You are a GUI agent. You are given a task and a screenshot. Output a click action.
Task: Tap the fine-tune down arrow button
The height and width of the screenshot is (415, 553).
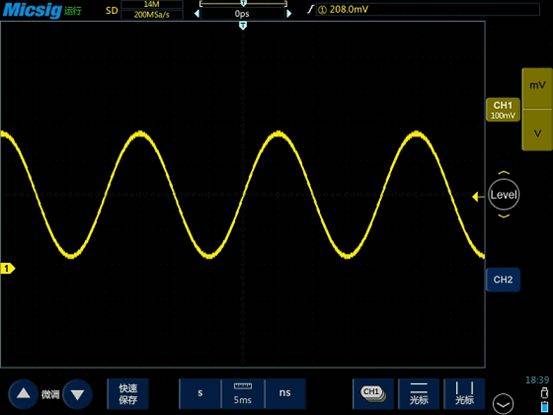[77, 394]
